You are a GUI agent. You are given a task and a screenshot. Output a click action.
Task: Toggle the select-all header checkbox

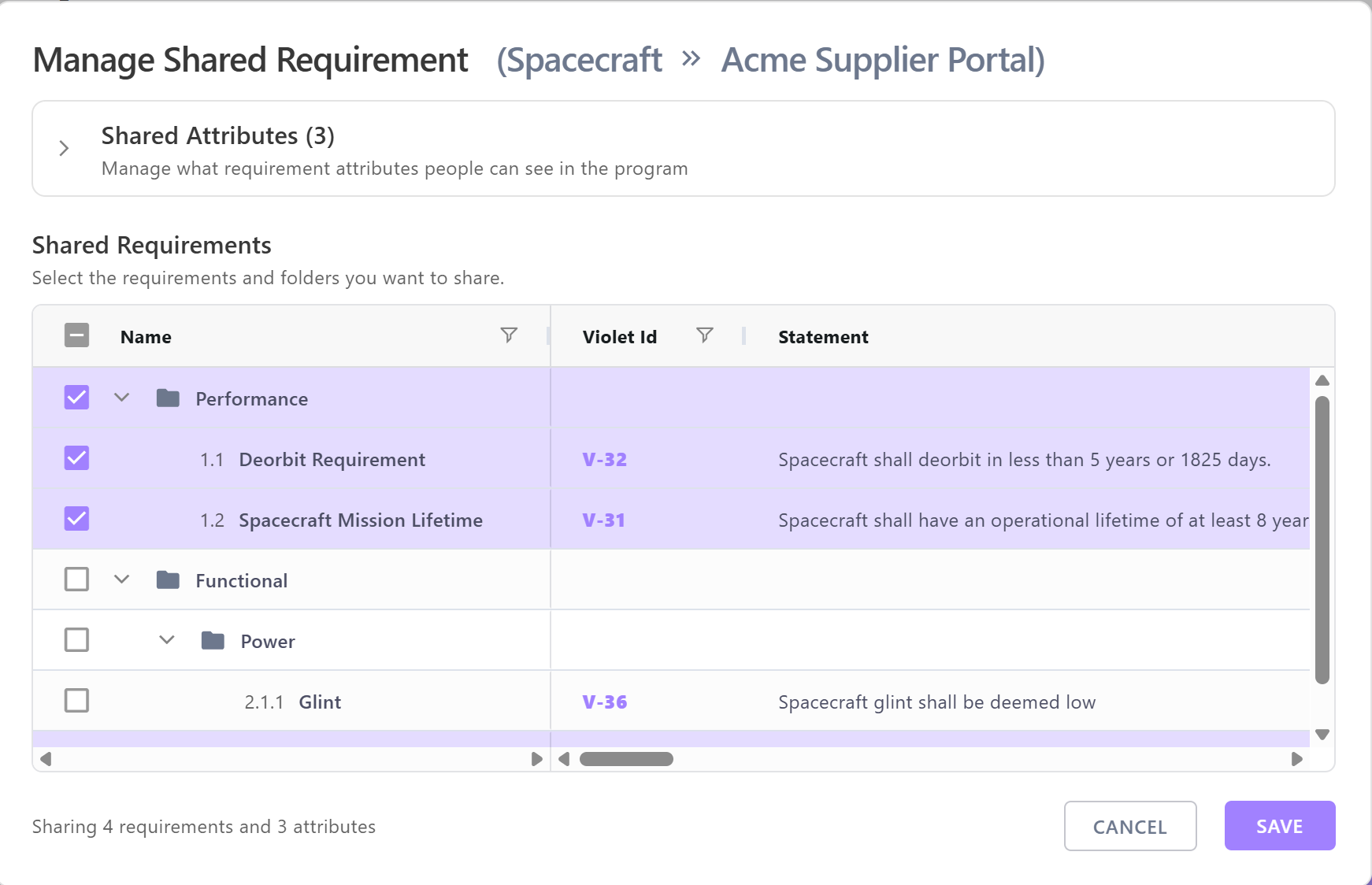point(76,335)
